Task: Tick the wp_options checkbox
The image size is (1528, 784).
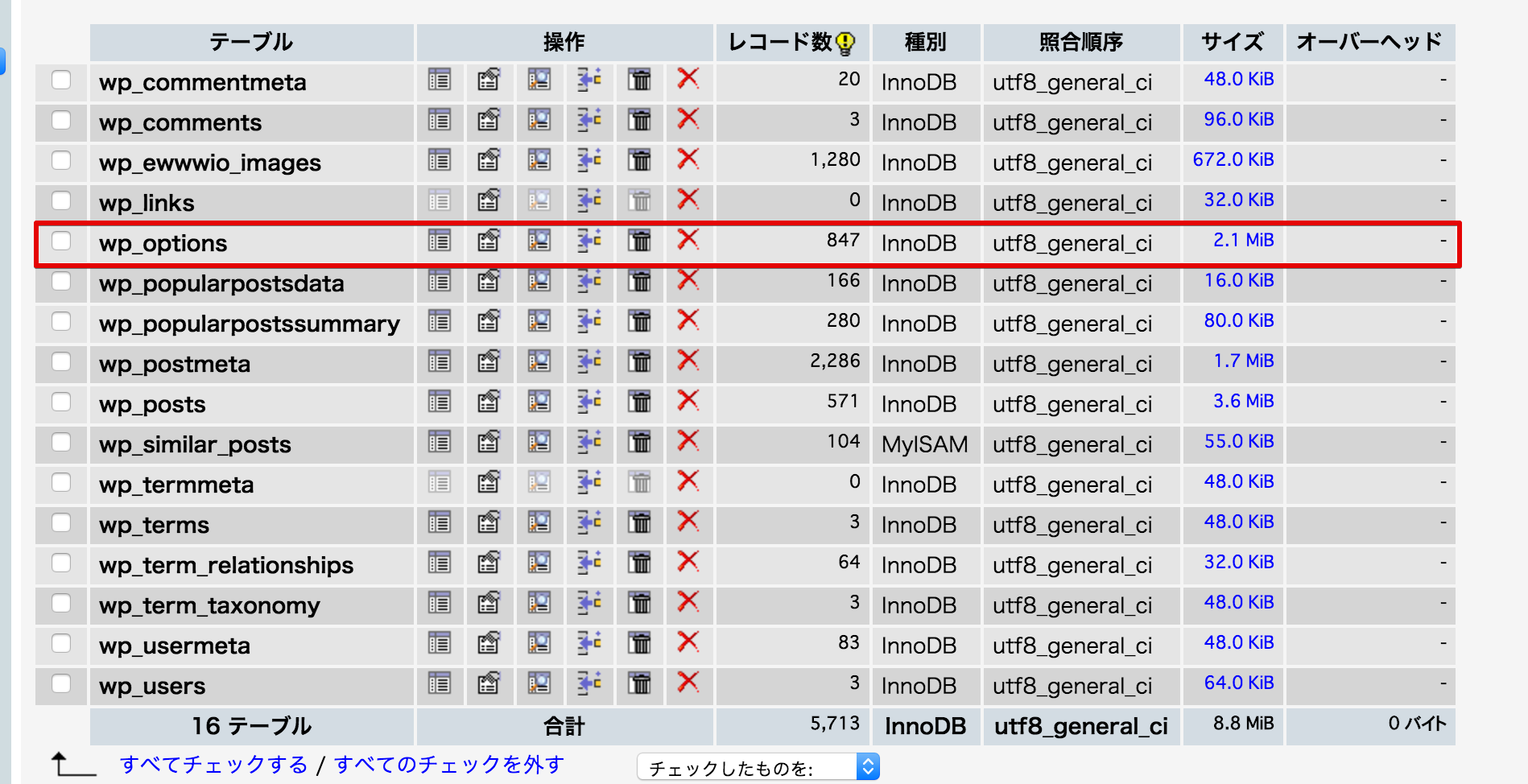Action: coord(61,241)
